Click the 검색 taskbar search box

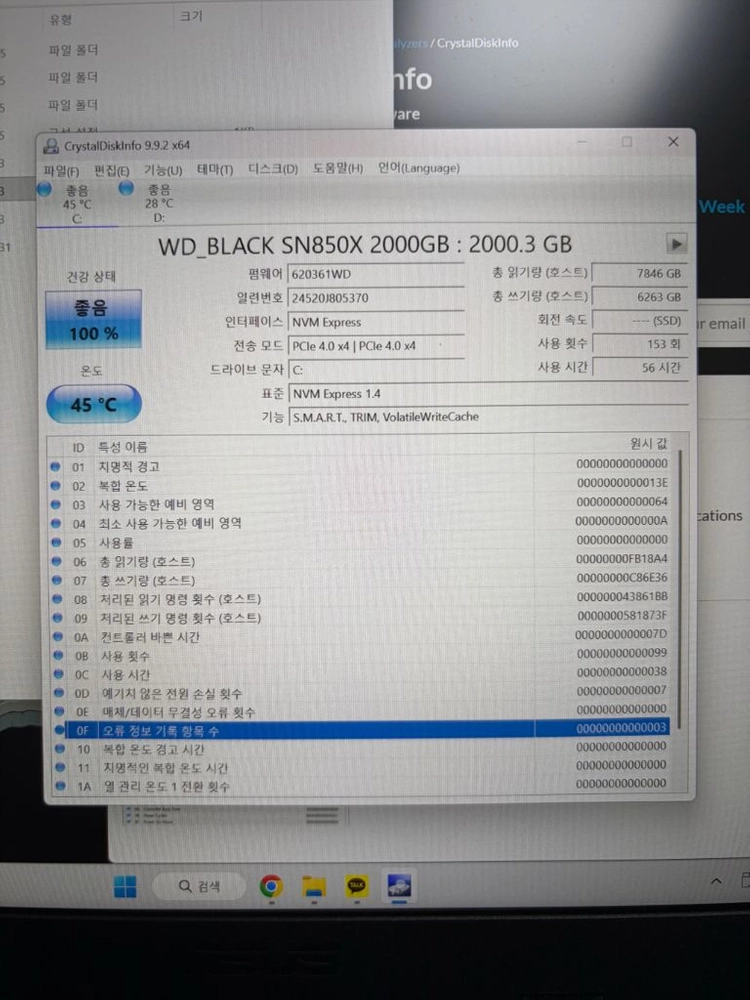click(200, 886)
